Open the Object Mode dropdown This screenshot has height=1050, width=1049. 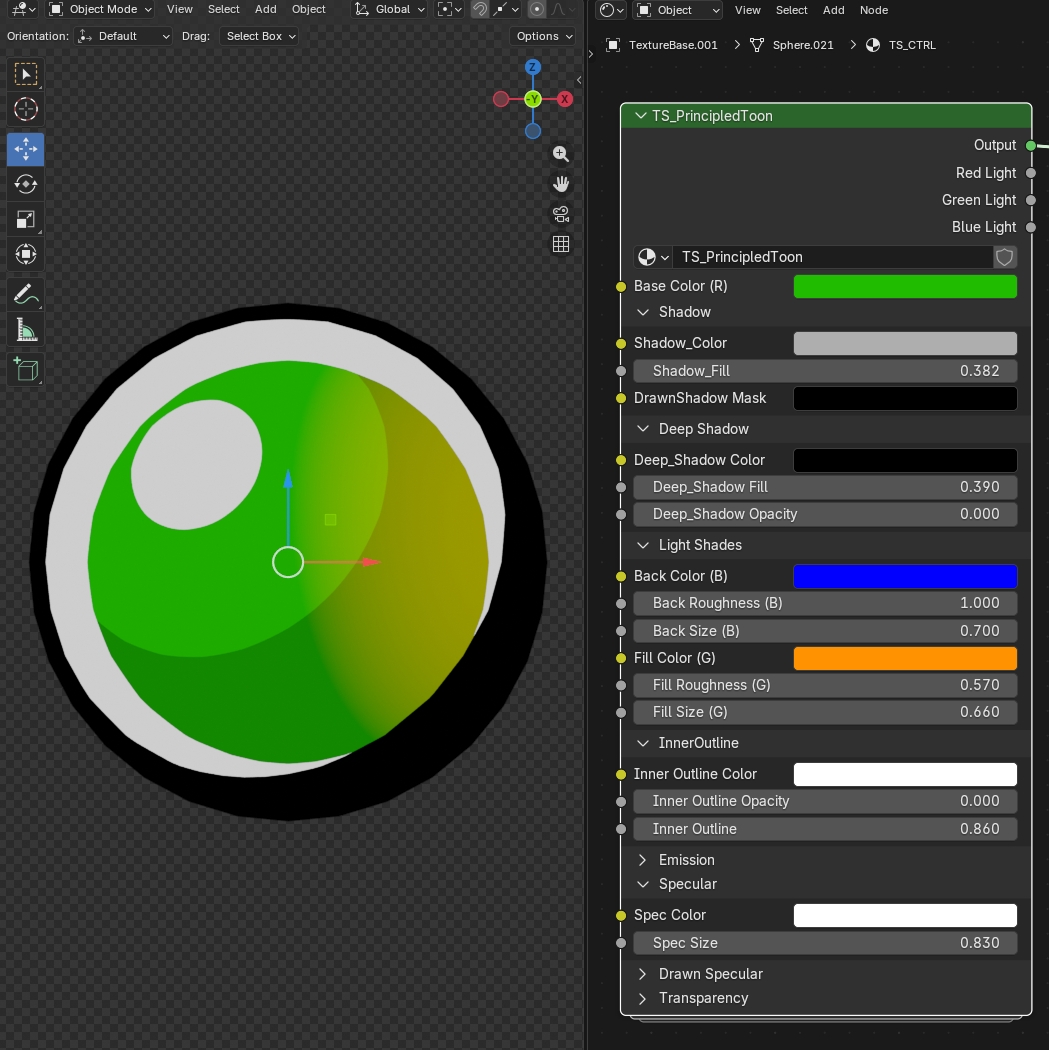point(100,9)
